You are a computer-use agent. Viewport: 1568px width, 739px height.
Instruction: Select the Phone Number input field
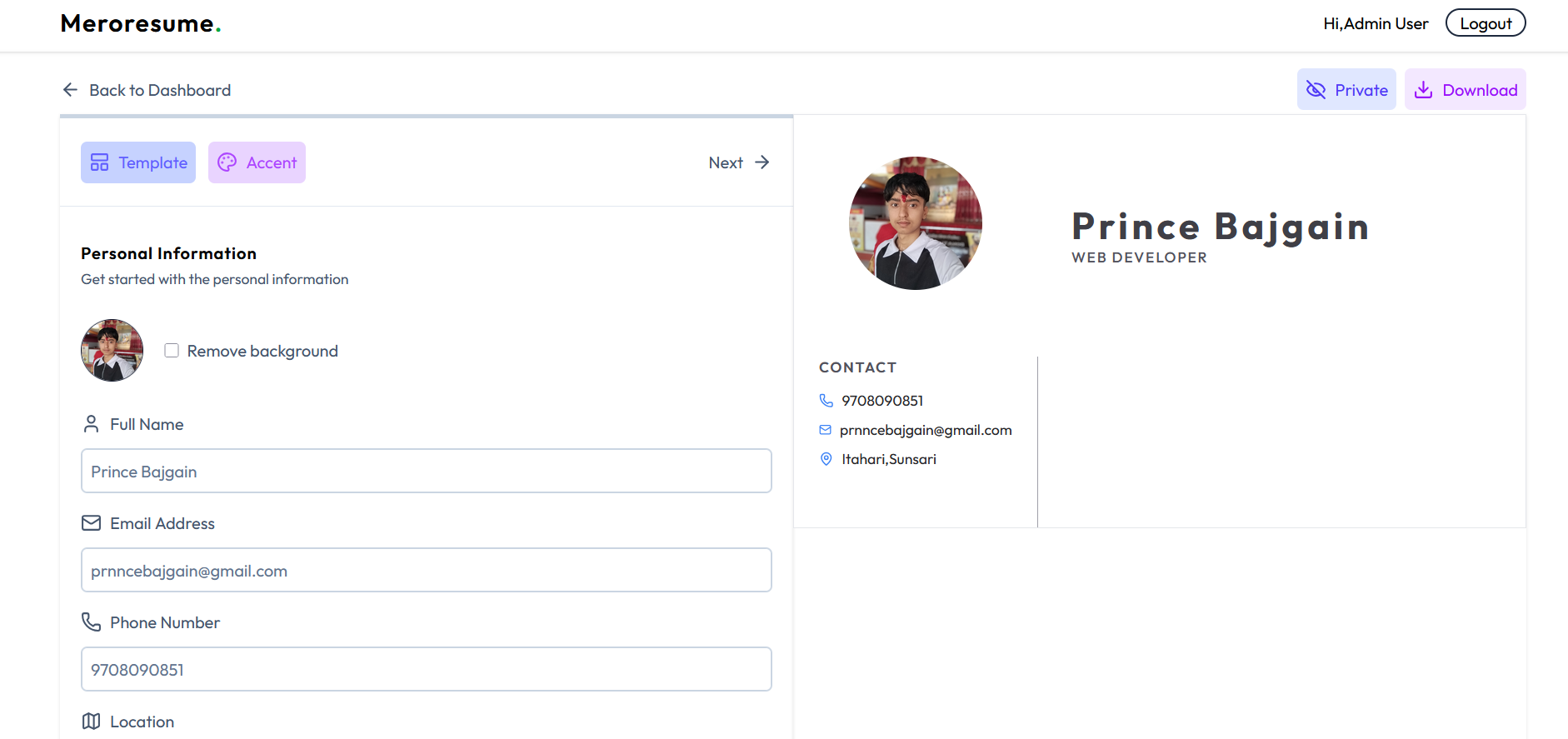426,670
